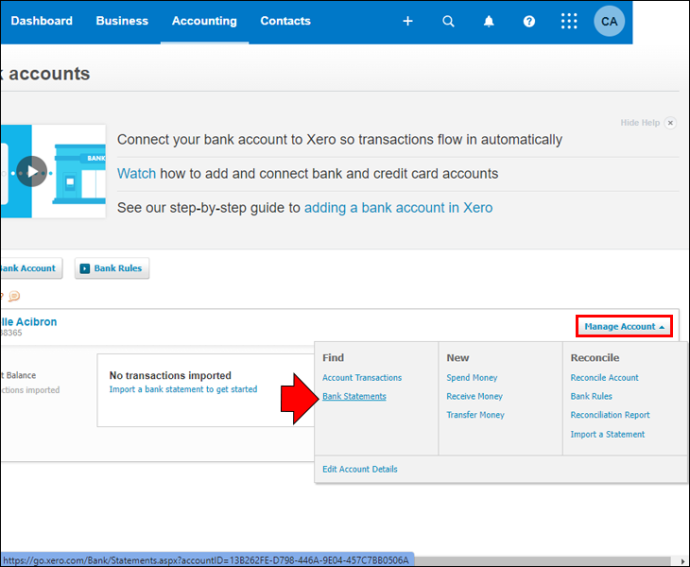Click the Hide Help link
This screenshot has height=567, width=690.
pyautogui.click(x=640, y=123)
